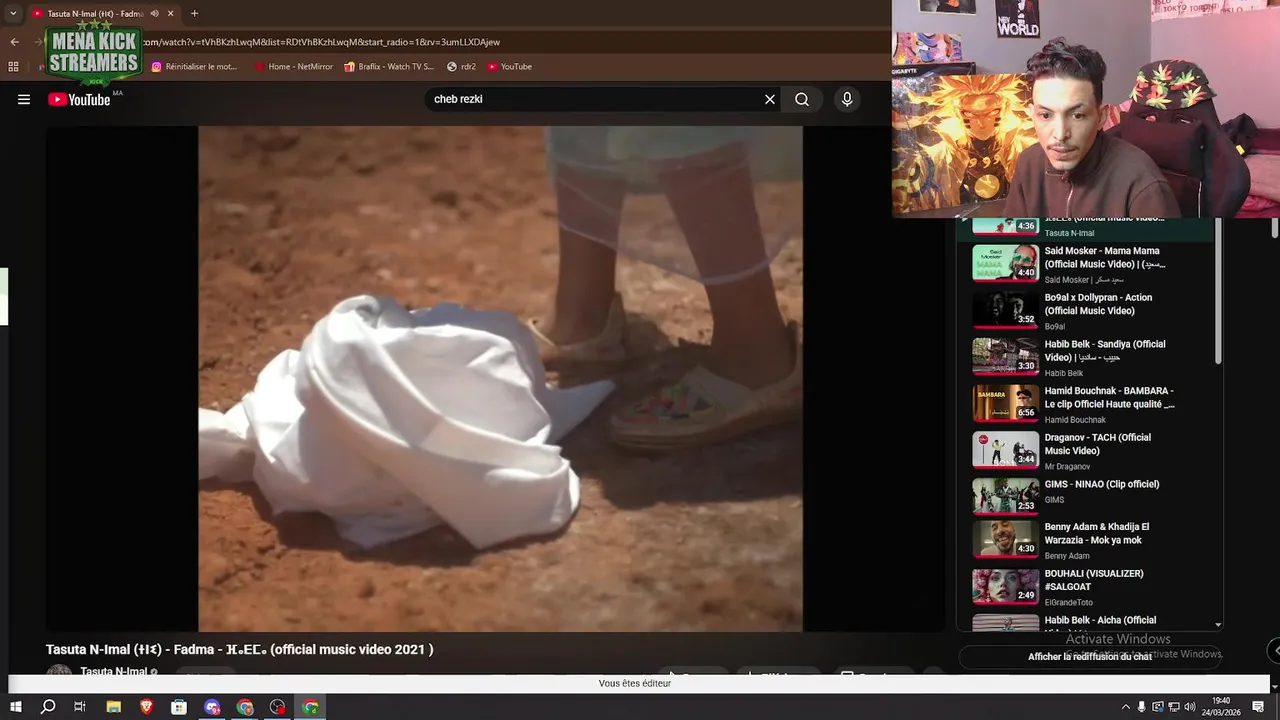Close the Tasuta N-Imal browser tab
This screenshot has height=720, width=1280.
point(171,13)
